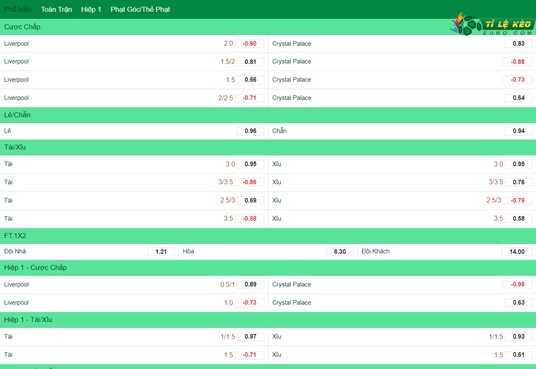Pick Crystal Palace odds 0.83
The height and width of the screenshot is (369, 536).
click(x=518, y=44)
